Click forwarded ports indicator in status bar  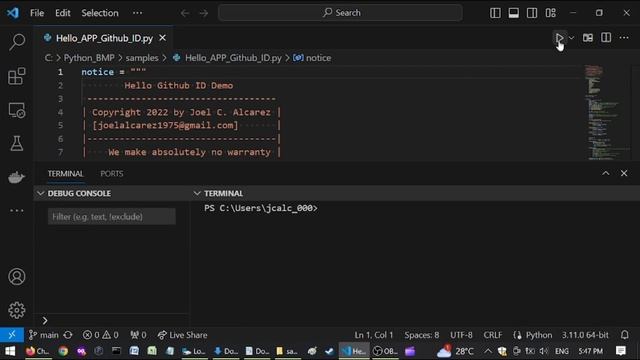[x=138, y=335]
